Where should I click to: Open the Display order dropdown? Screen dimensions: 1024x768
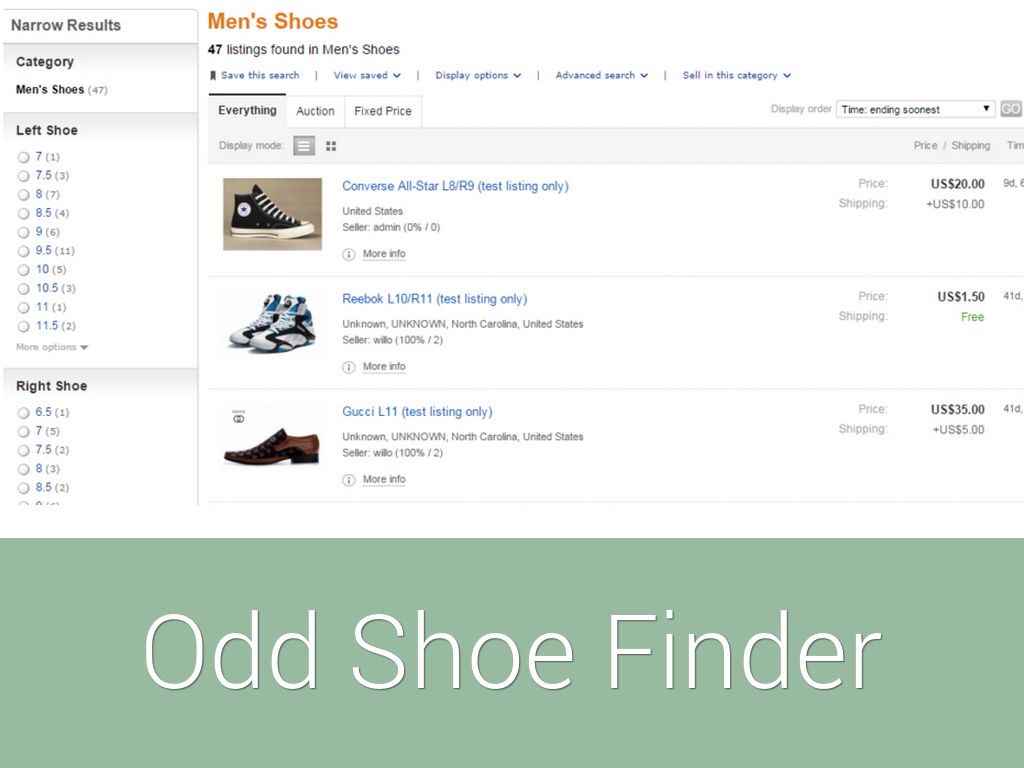(x=915, y=110)
